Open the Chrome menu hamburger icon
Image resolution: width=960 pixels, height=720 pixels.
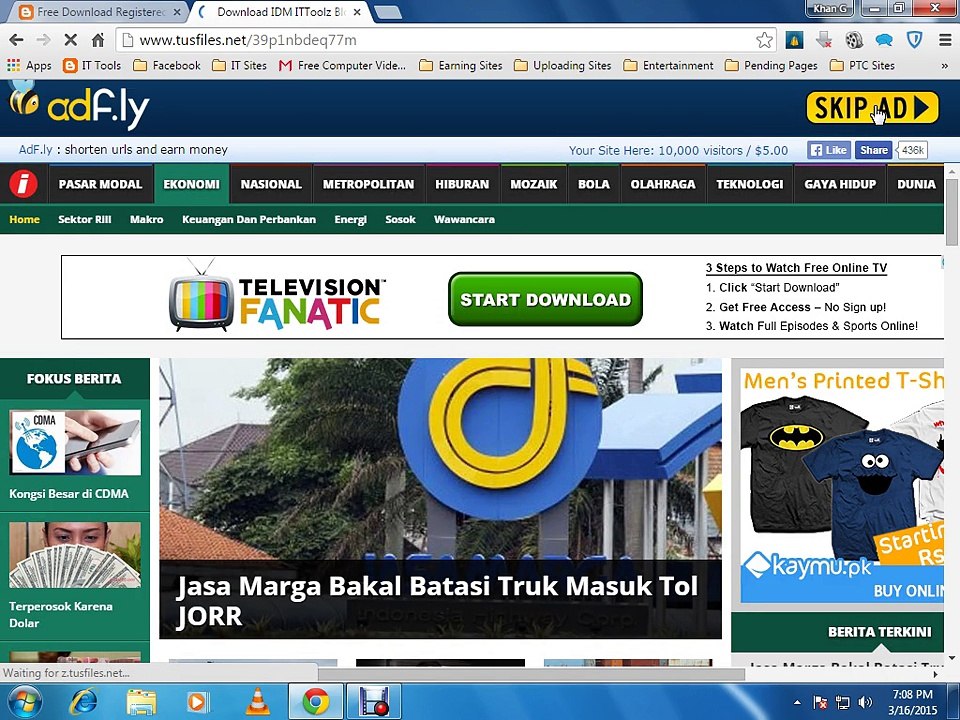[945, 40]
